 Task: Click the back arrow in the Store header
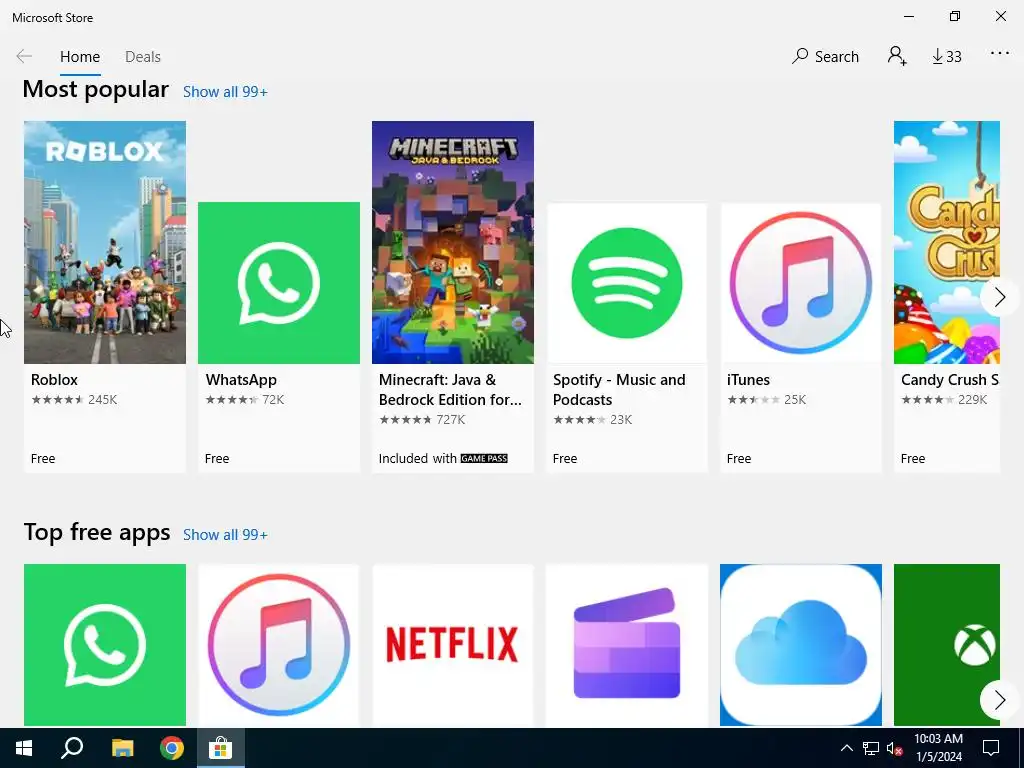24,56
